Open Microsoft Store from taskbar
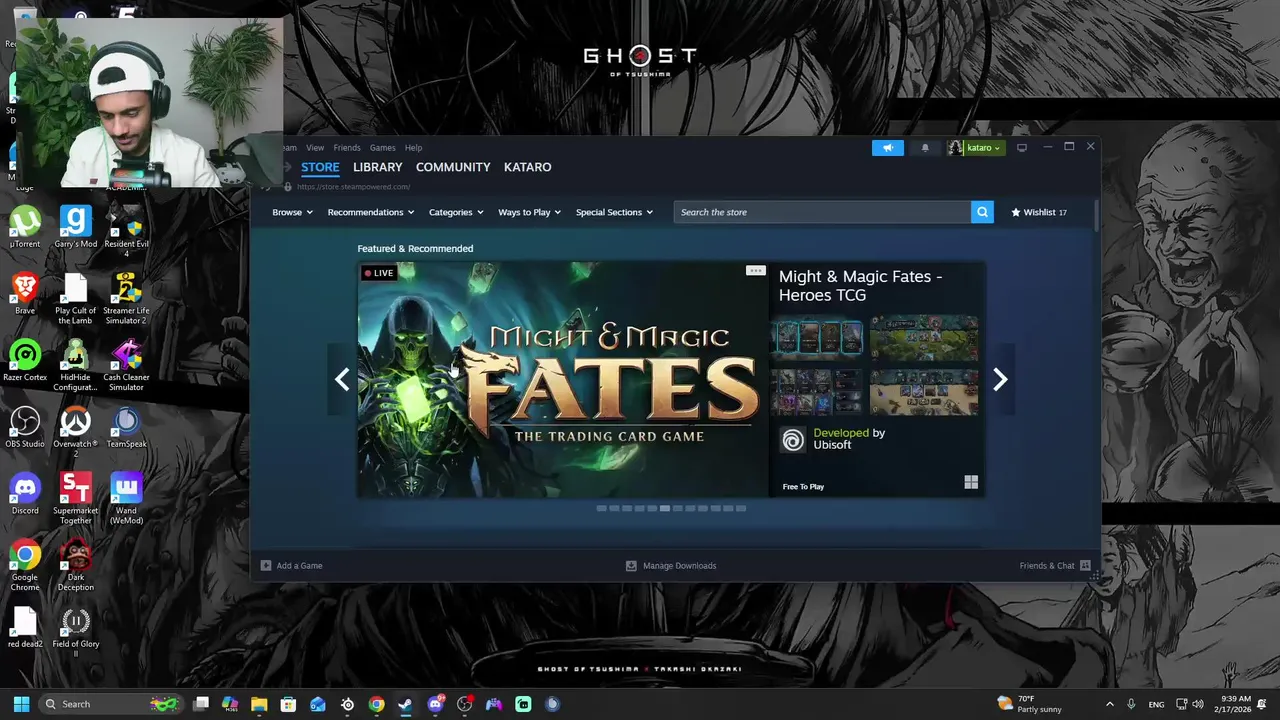Viewport: 1280px width, 720px height. [x=288, y=704]
